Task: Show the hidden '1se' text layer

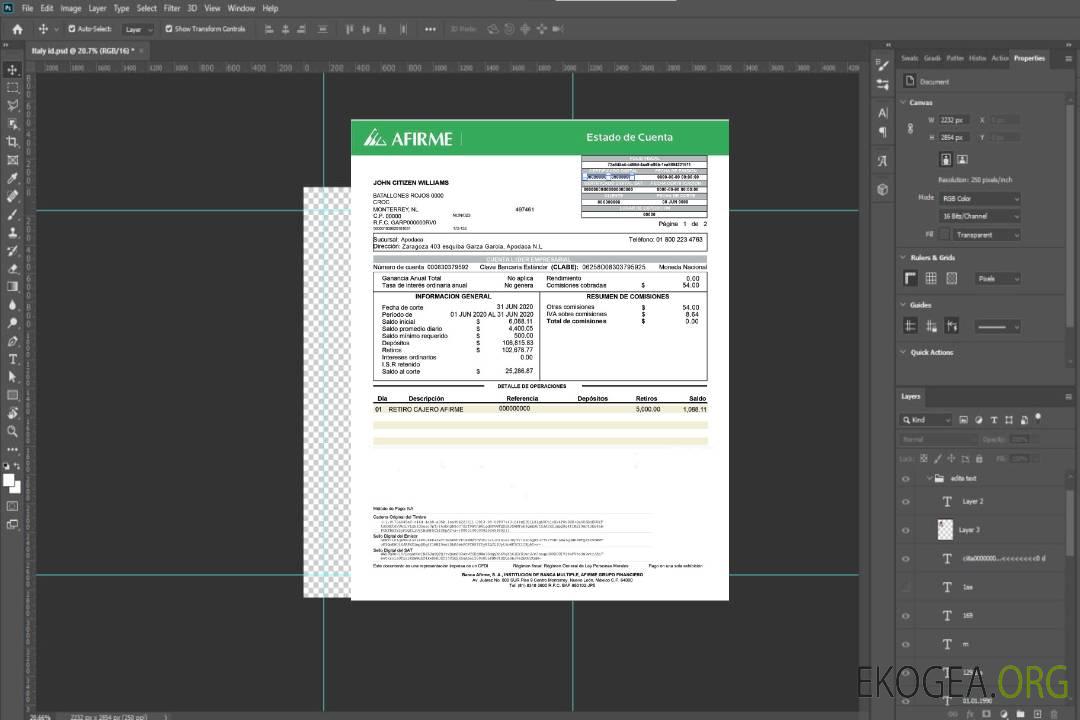Action: tap(906, 587)
